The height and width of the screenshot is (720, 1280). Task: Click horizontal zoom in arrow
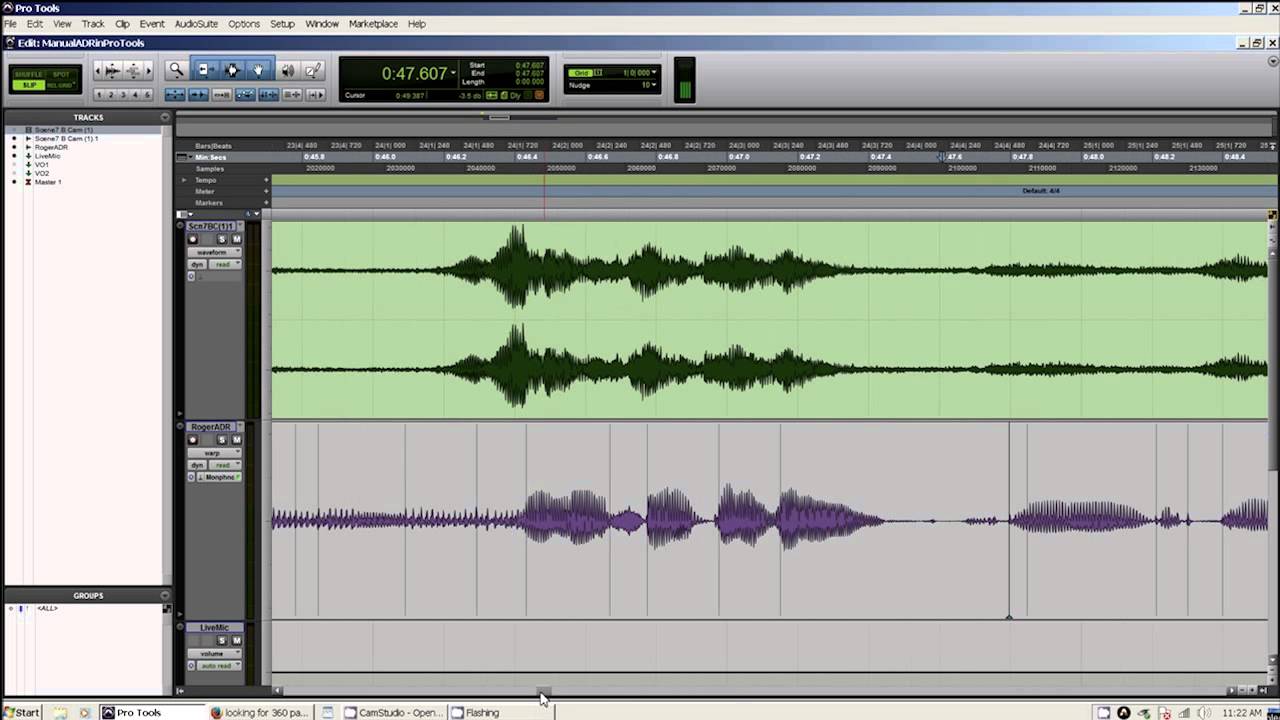pyautogui.click(x=148, y=70)
